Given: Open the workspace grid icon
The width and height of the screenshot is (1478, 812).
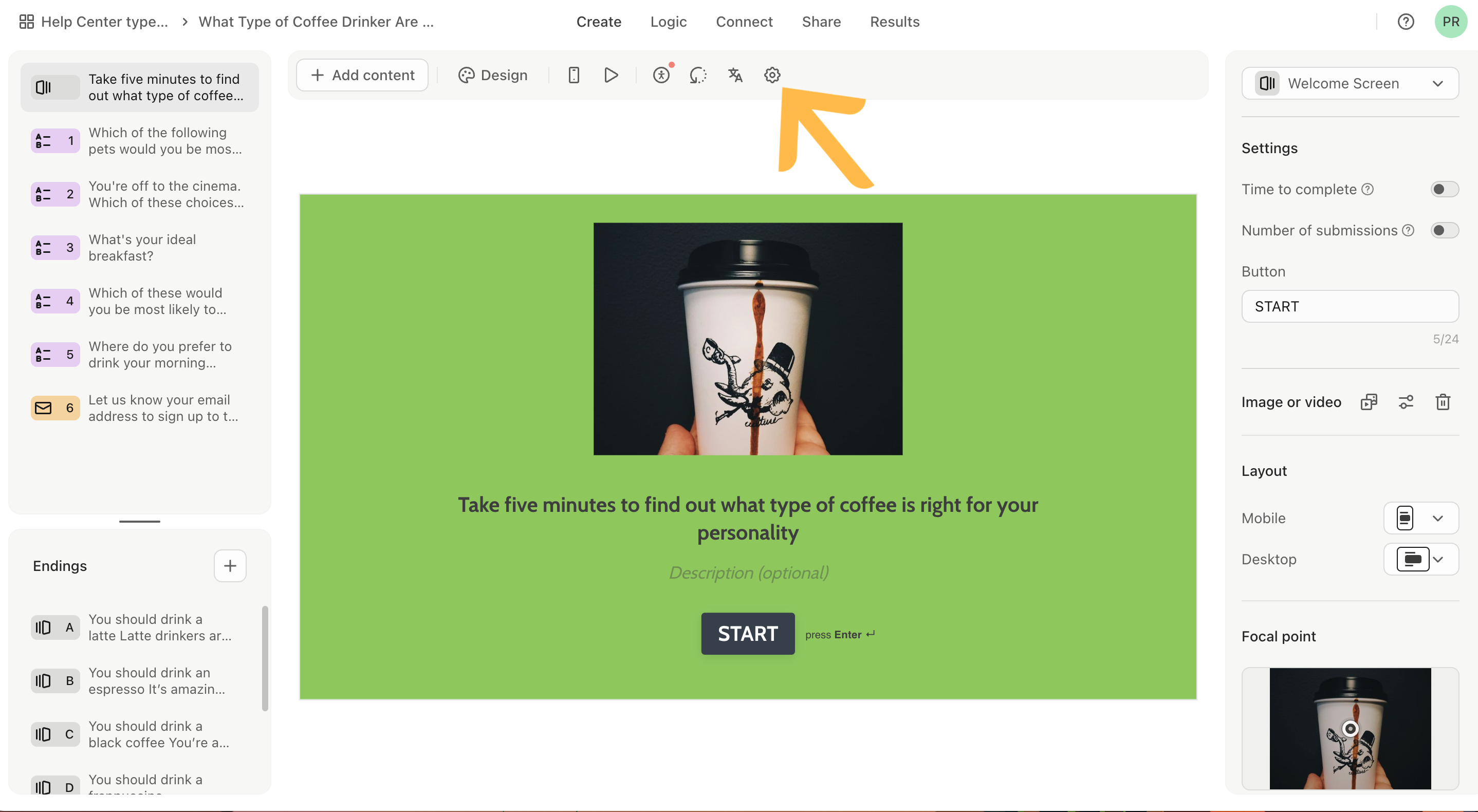Looking at the screenshot, I should 26,22.
